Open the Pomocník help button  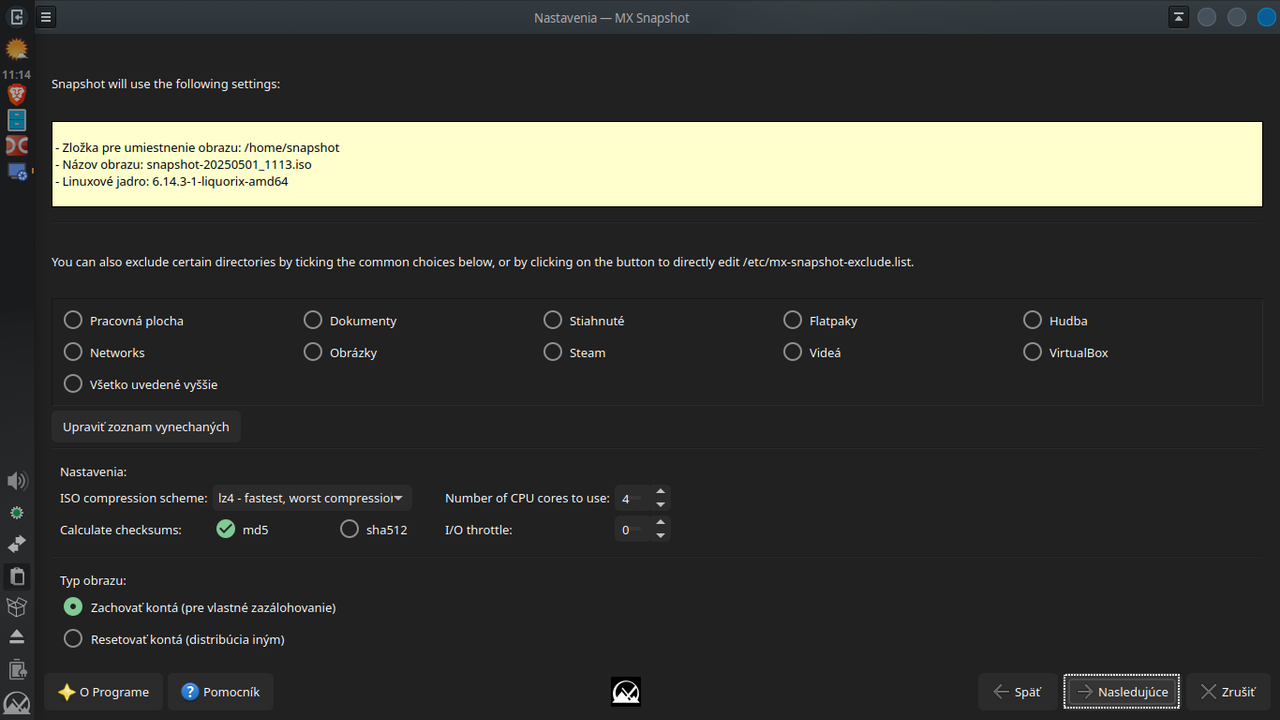(x=220, y=692)
